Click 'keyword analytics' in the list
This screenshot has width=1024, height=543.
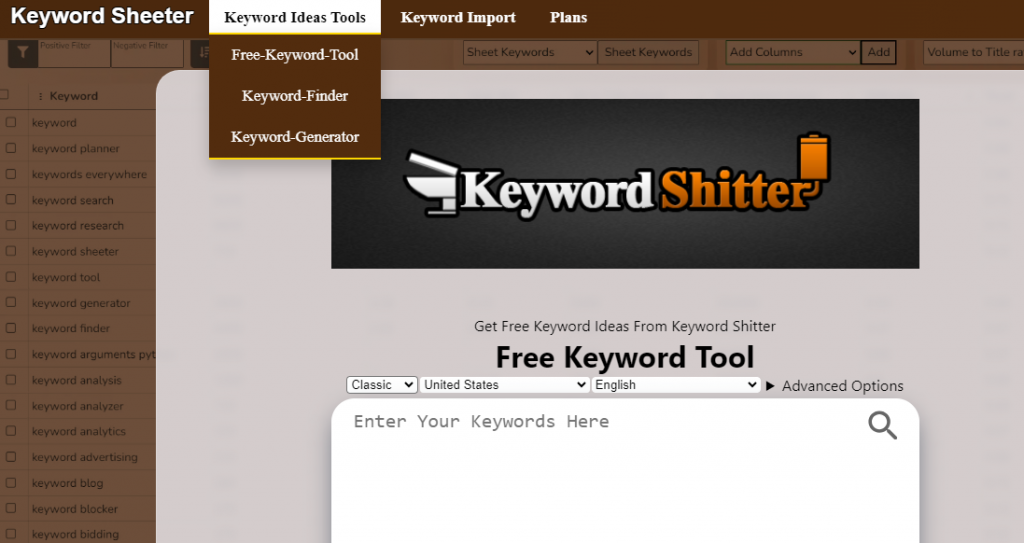pyautogui.click(x=79, y=432)
